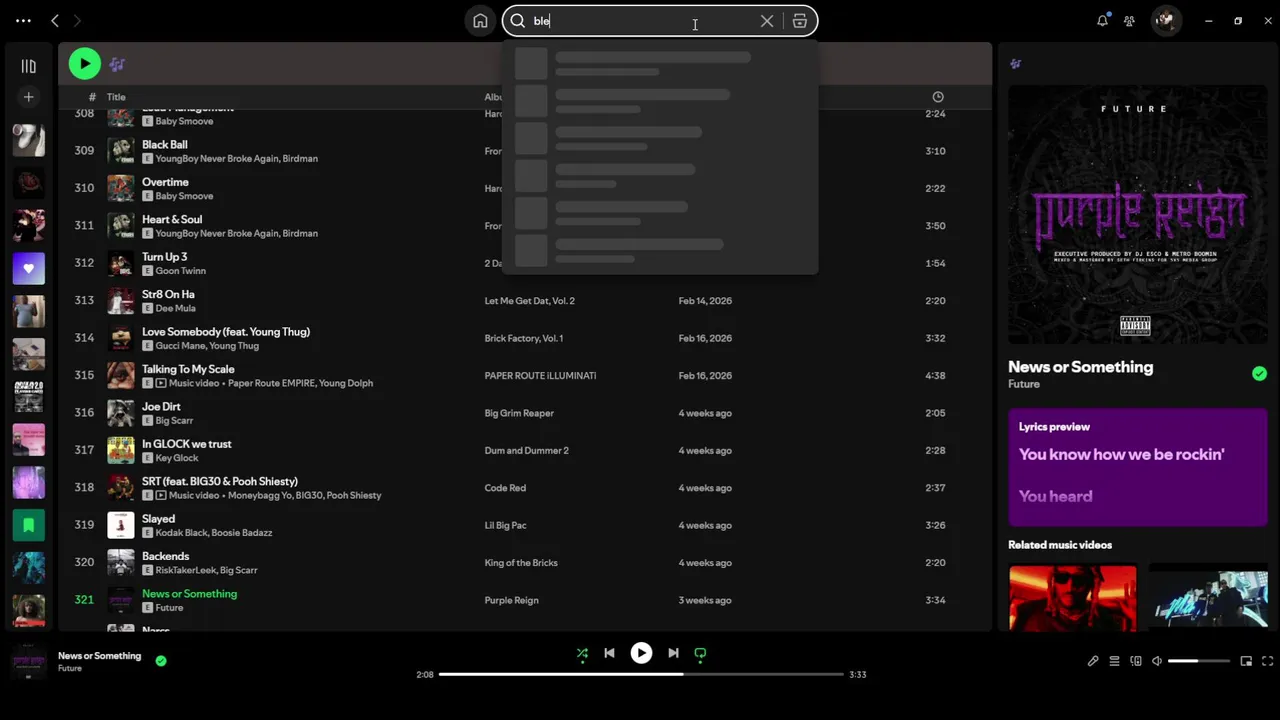The height and width of the screenshot is (720, 1280).
Task: Select the track 'Backends'
Action: 165,556
